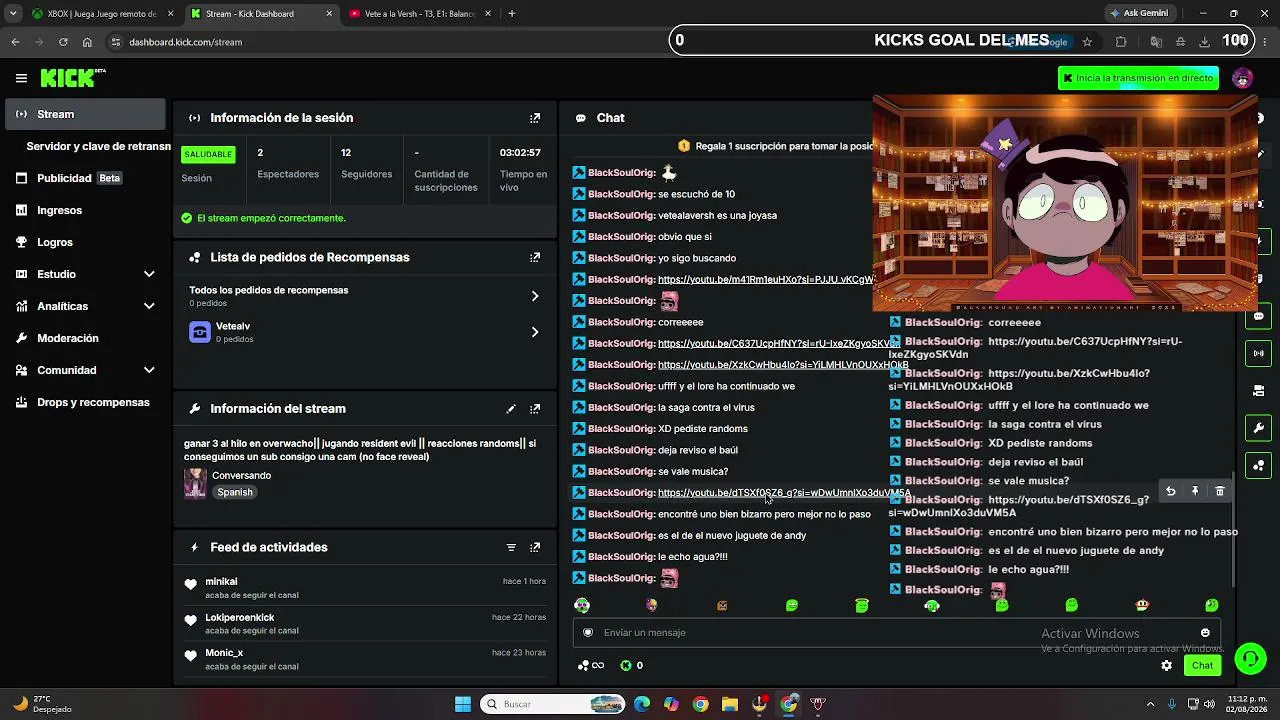Viewport: 1280px width, 720px height.
Task: Reply to the hovered chat message
Action: click(1171, 491)
